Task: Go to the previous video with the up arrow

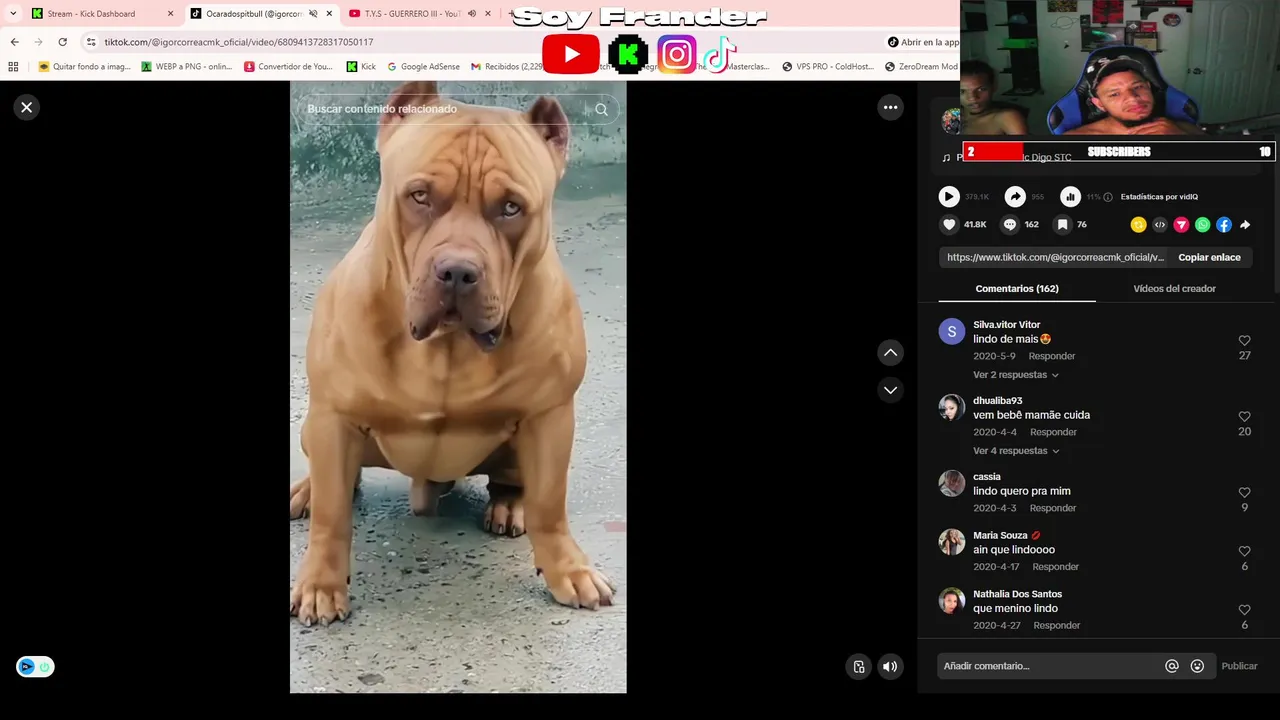Action: click(890, 352)
